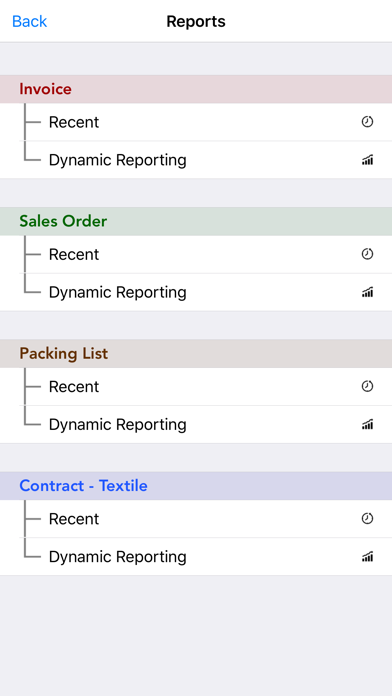Open the Invoice section header
The image size is (392, 696).
[x=196, y=89]
